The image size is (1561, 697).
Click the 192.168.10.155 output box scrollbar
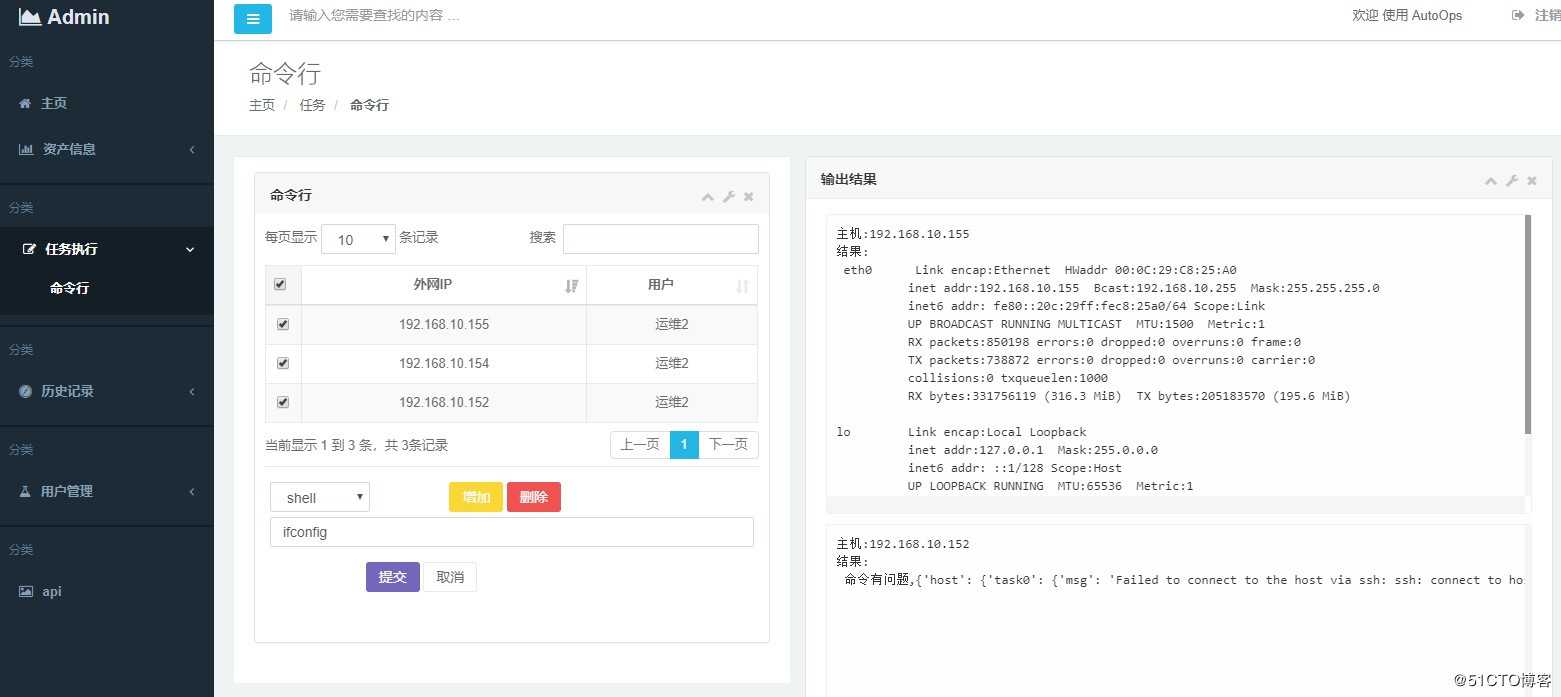tap(1528, 325)
